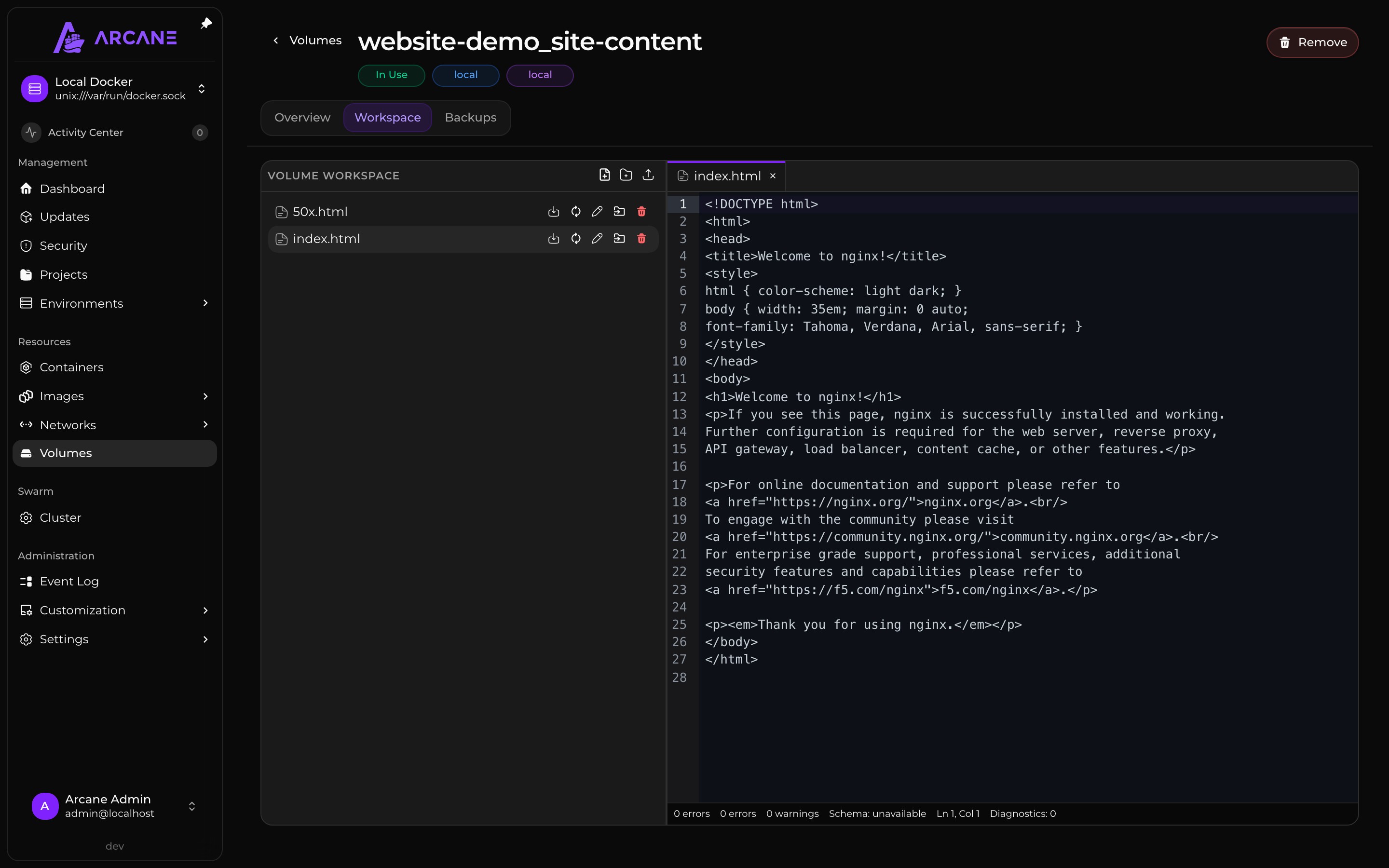This screenshot has width=1389, height=868.
Task: Click the move-to-folder icon for 50x.html
Action: 619,212
